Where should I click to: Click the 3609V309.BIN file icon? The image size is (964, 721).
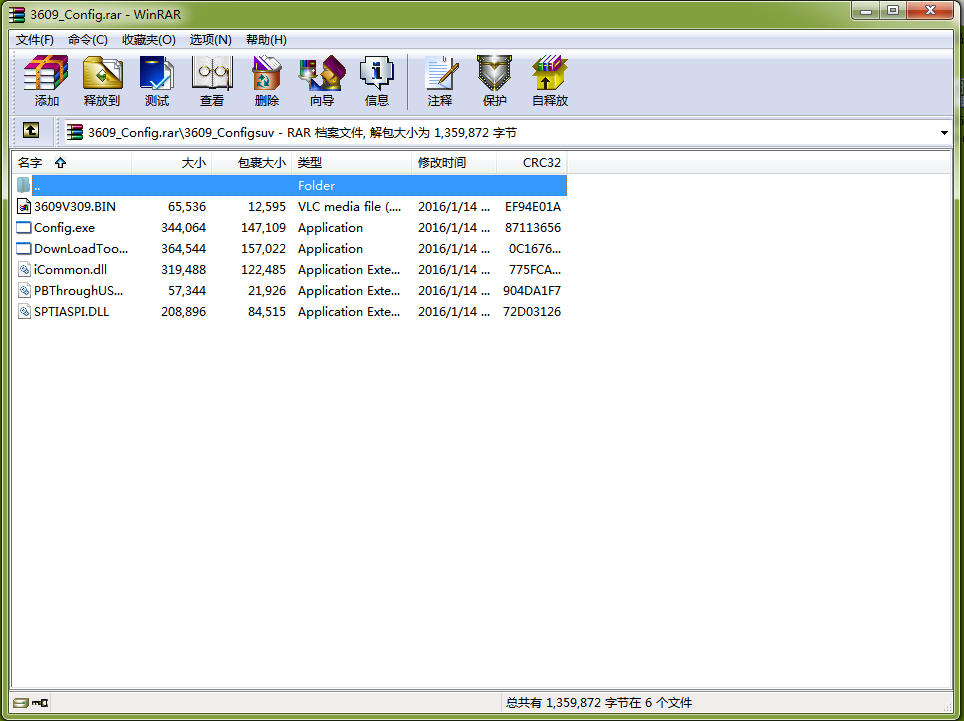coord(23,207)
